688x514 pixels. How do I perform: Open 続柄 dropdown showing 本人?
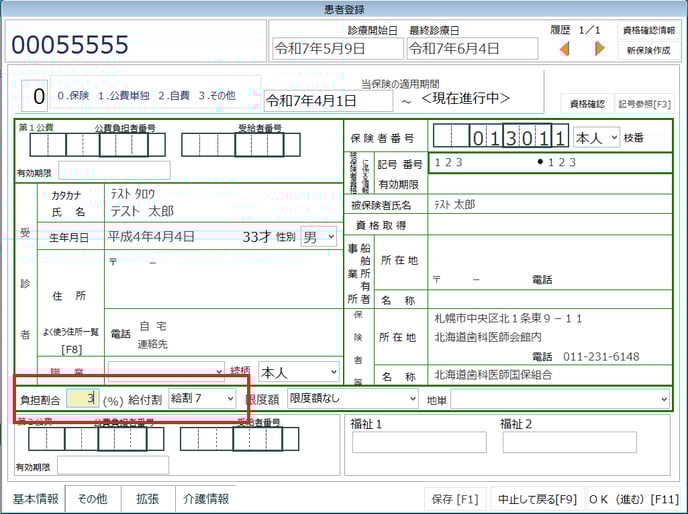click(299, 373)
